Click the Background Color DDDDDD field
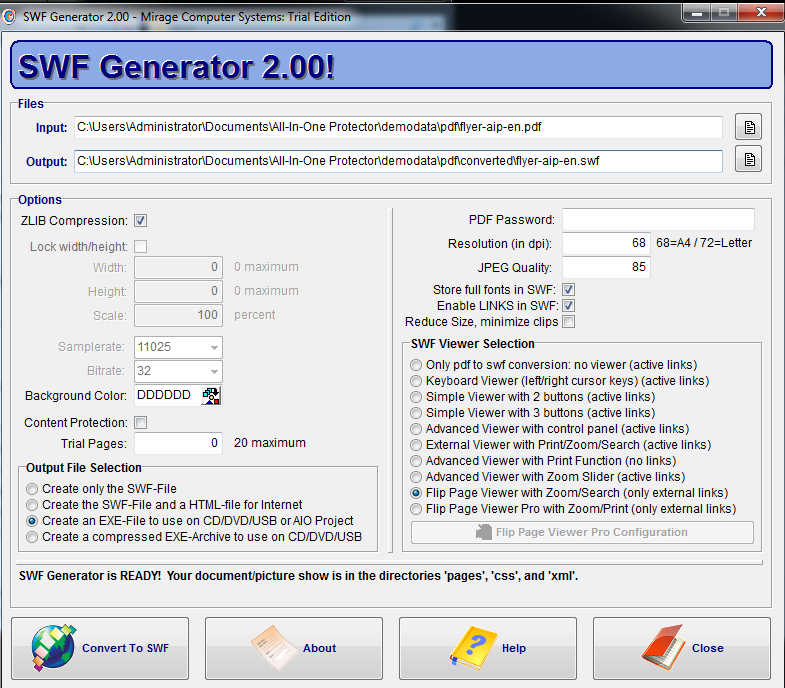The height and width of the screenshot is (688, 785). pos(168,396)
